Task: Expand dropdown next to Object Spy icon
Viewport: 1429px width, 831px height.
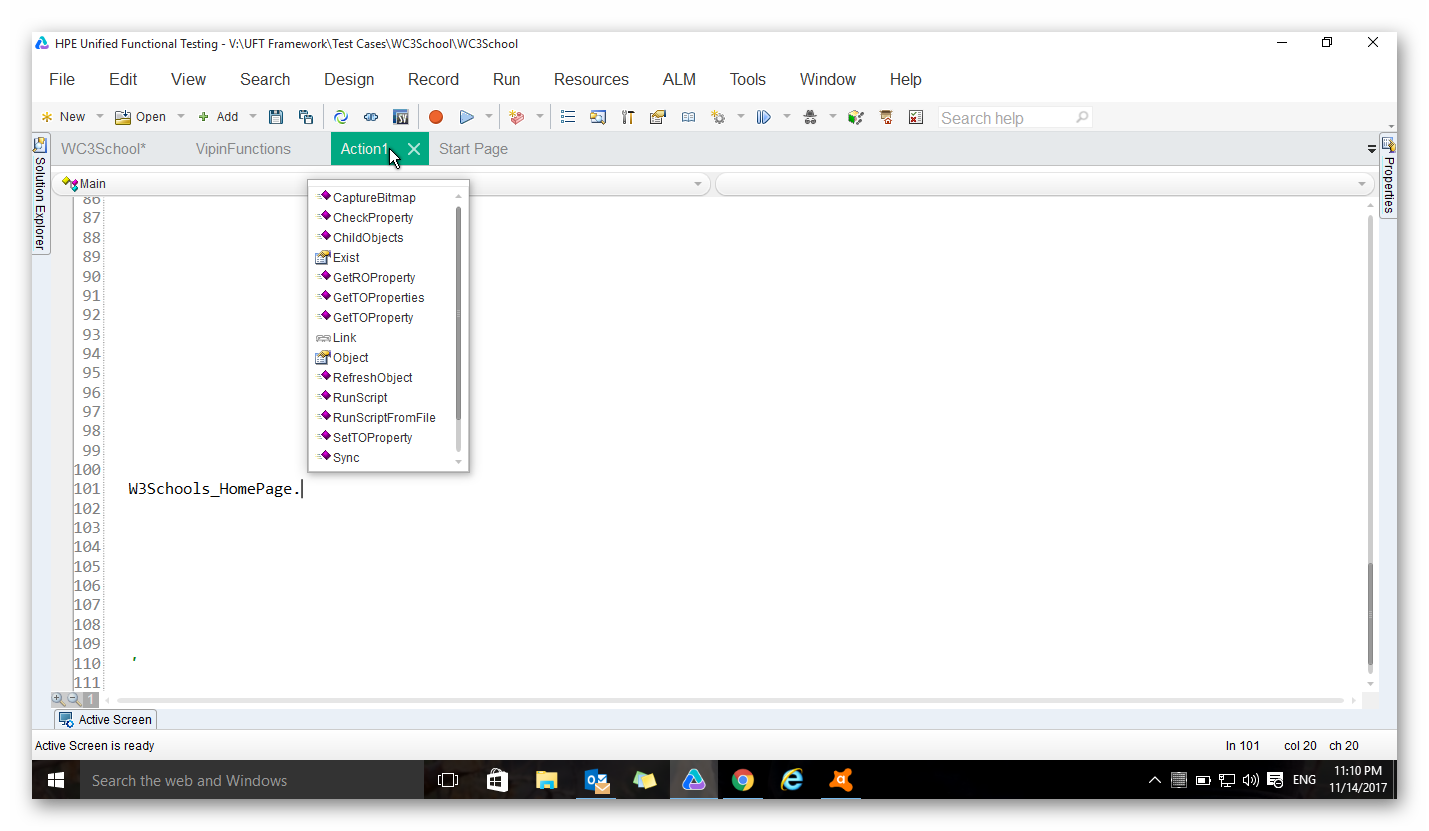Action: click(x=833, y=117)
